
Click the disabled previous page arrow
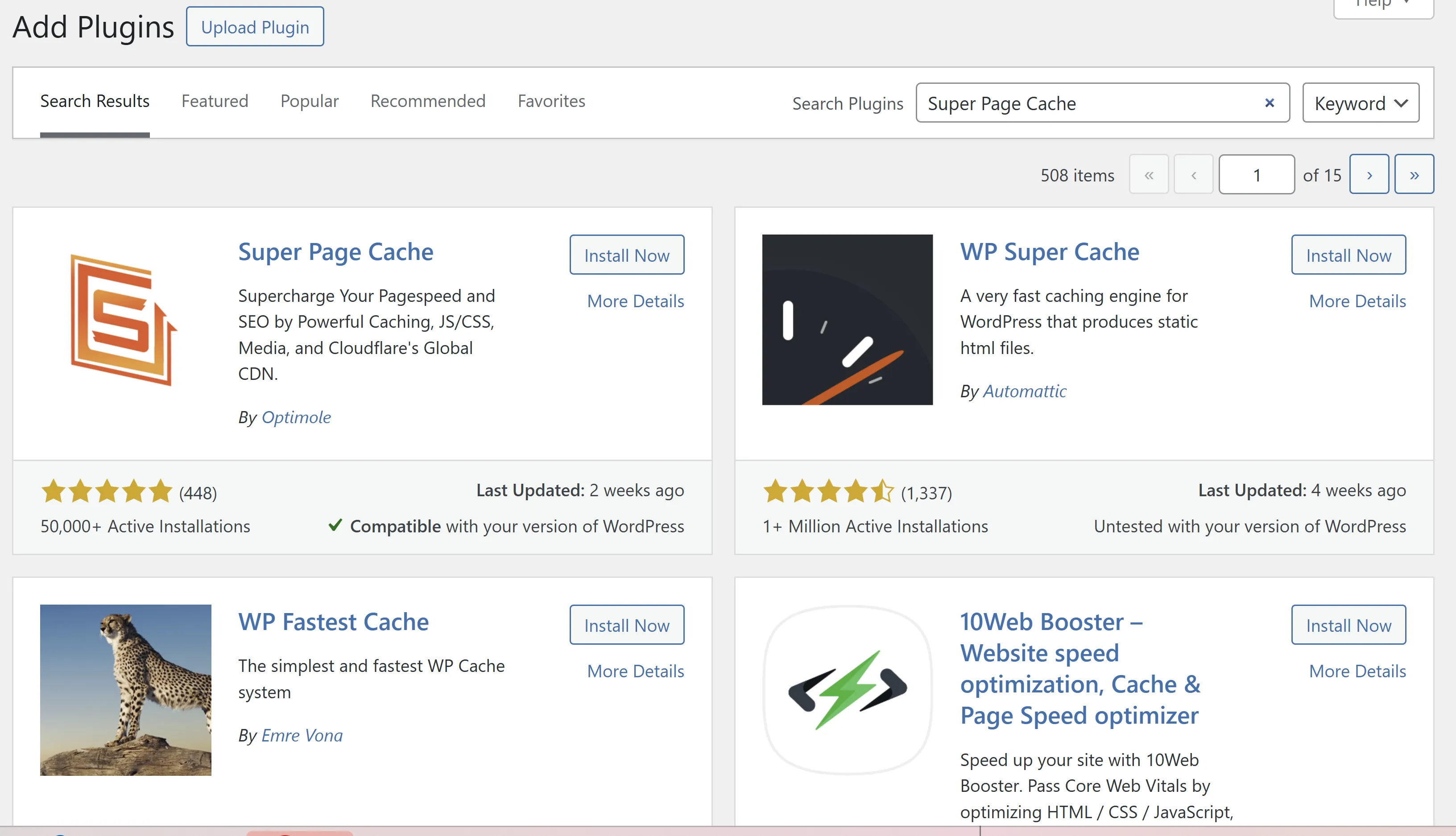coord(1194,174)
